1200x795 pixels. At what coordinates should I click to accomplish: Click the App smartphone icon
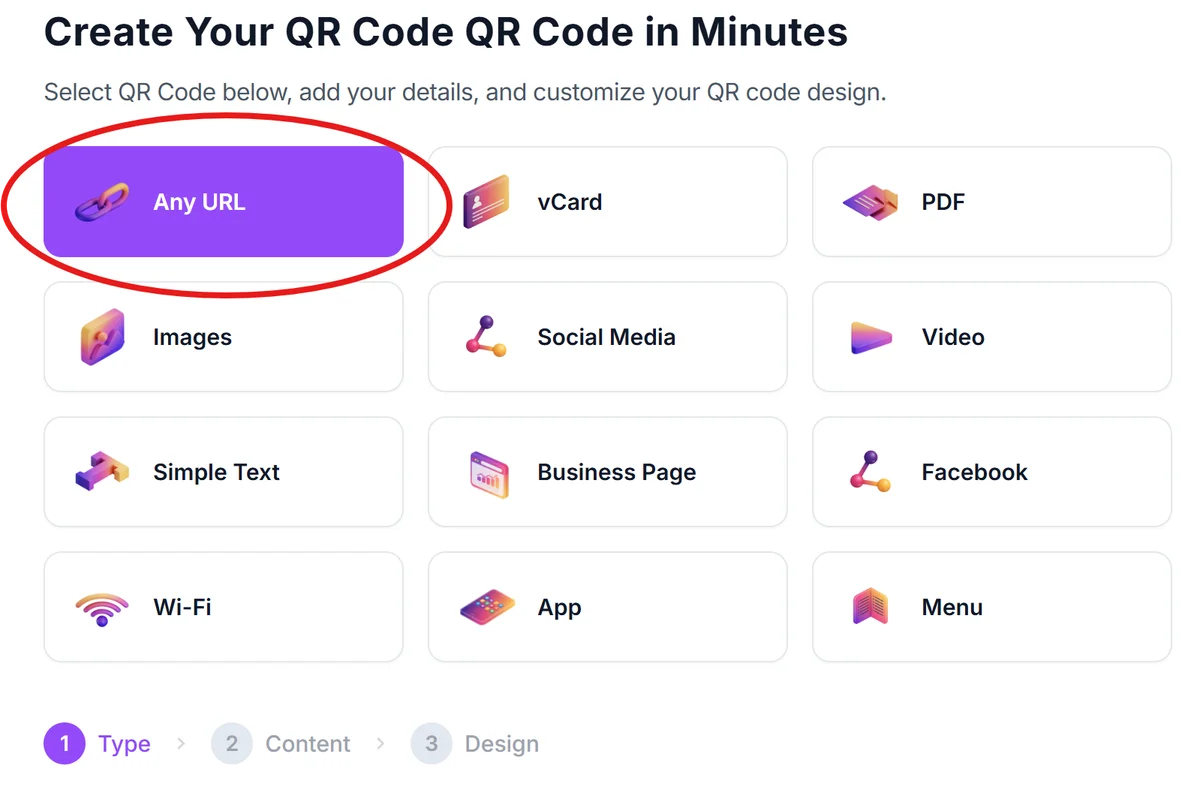(x=488, y=606)
